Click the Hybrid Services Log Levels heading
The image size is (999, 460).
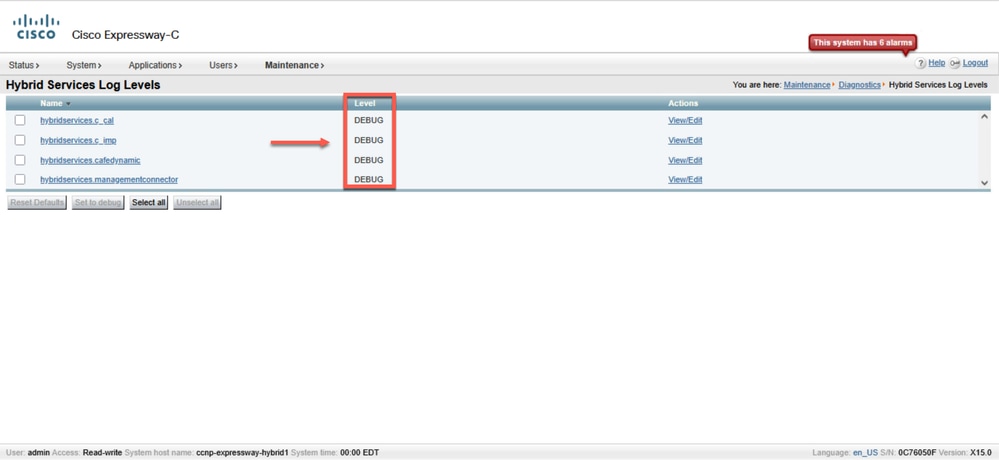[83, 85]
